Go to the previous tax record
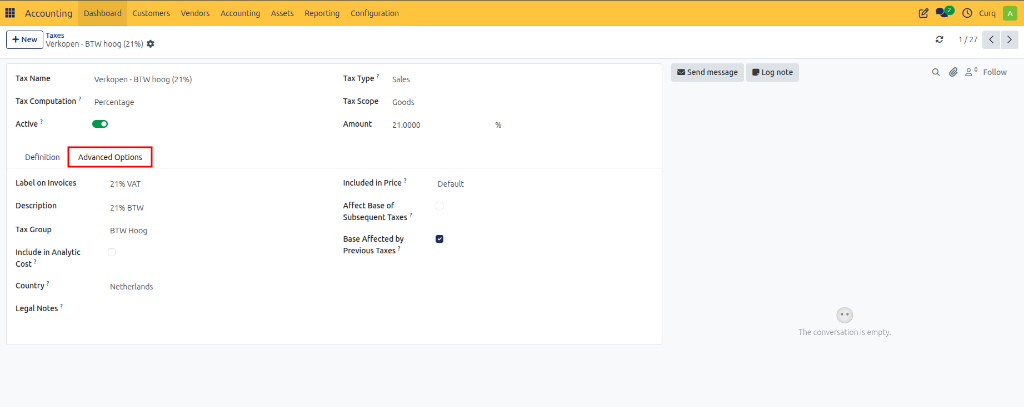This screenshot has width=1024, height=407. [x=991, y=40]
